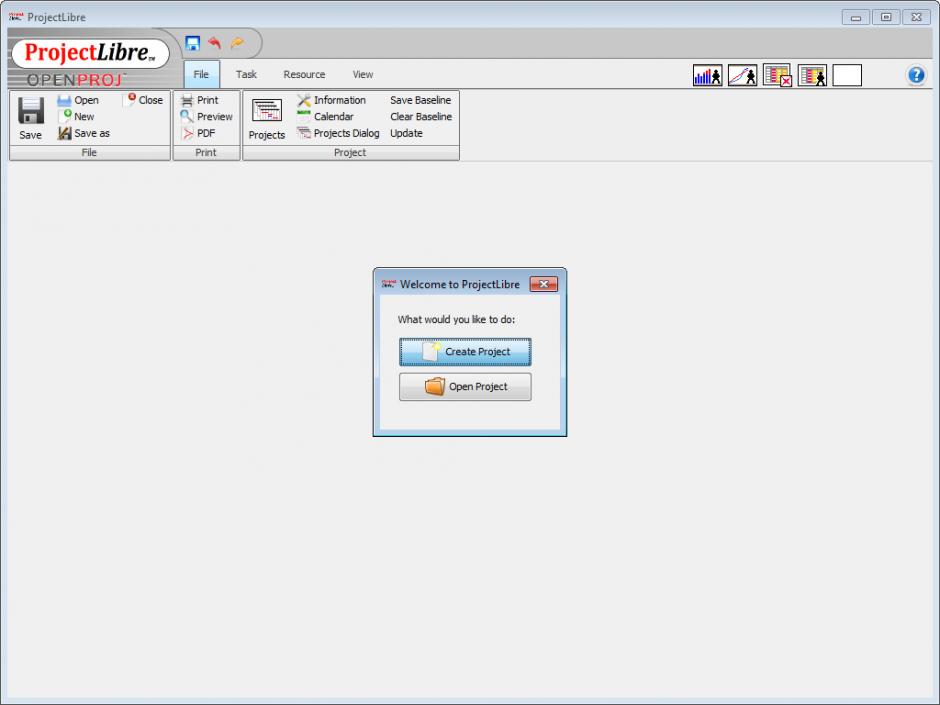Click Open in the File group
940x705 pixels.
point(78,100)
